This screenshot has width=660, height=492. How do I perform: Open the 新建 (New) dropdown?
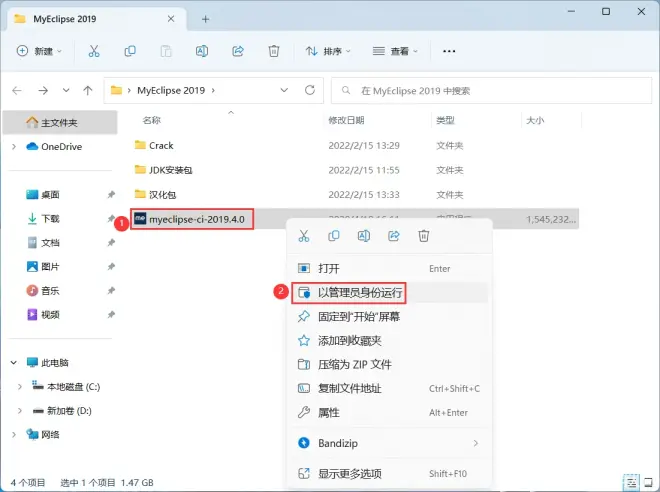(39, 51)
